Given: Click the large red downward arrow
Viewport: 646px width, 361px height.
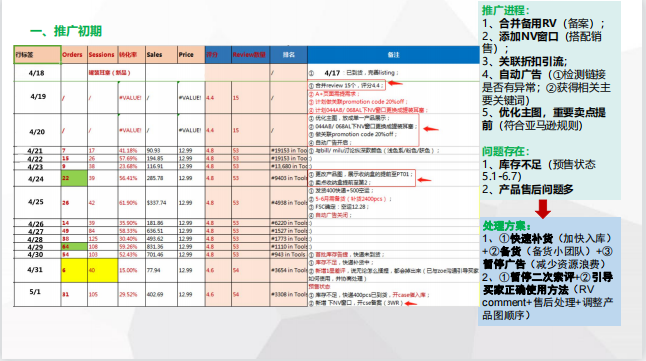Looking at the screenshot, I should click(x=543, y=209).
